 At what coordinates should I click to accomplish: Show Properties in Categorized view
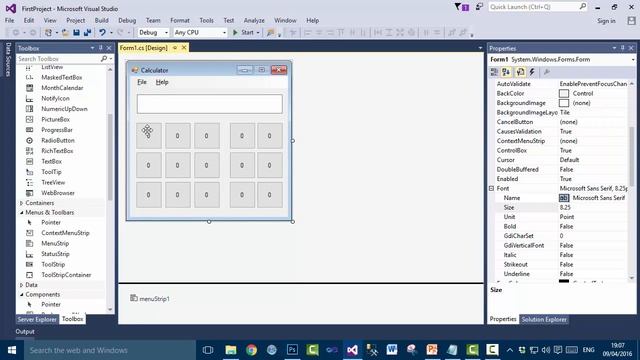494,72
